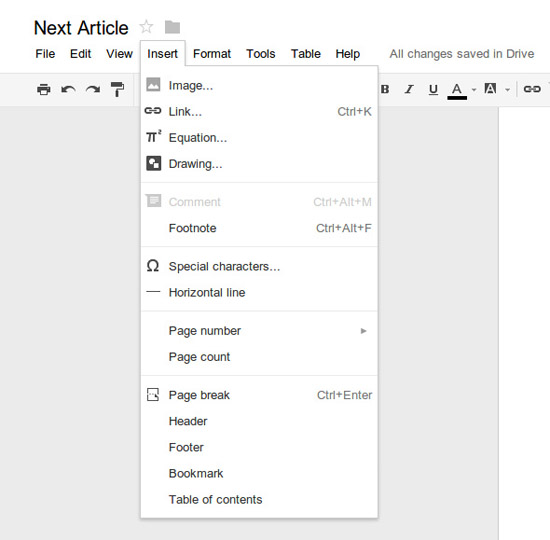The width and height of the screenshot is (550, 540).
Task: Expand the background color dropdown arrow
Action: (x=507, y=90)
